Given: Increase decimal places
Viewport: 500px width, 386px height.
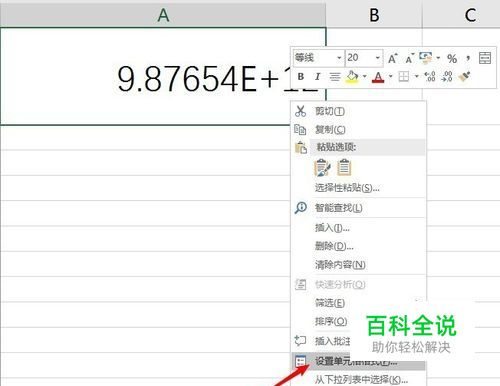Looking at the screenshot, I should 430,77.
